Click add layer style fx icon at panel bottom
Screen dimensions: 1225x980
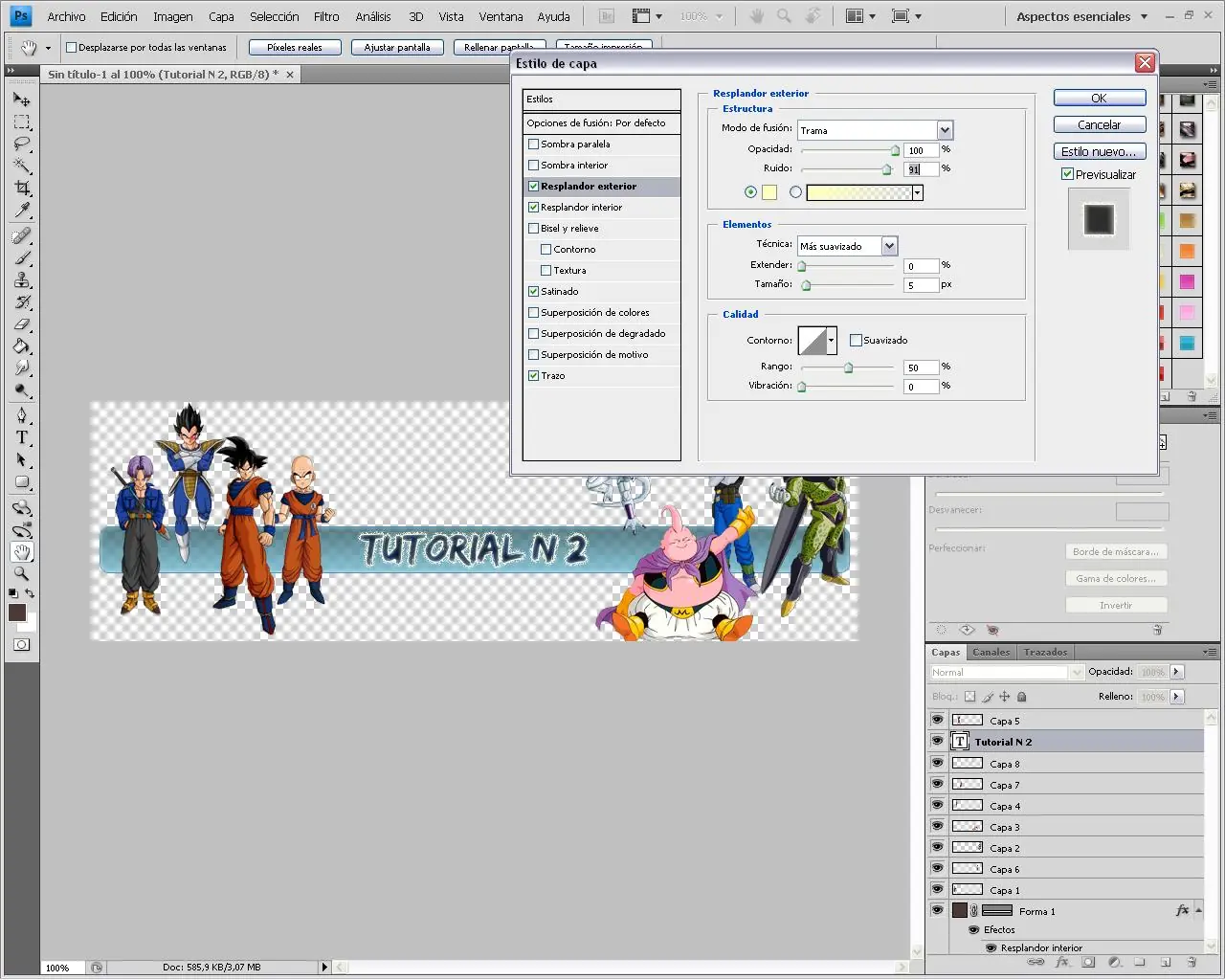click(1062, 962)
